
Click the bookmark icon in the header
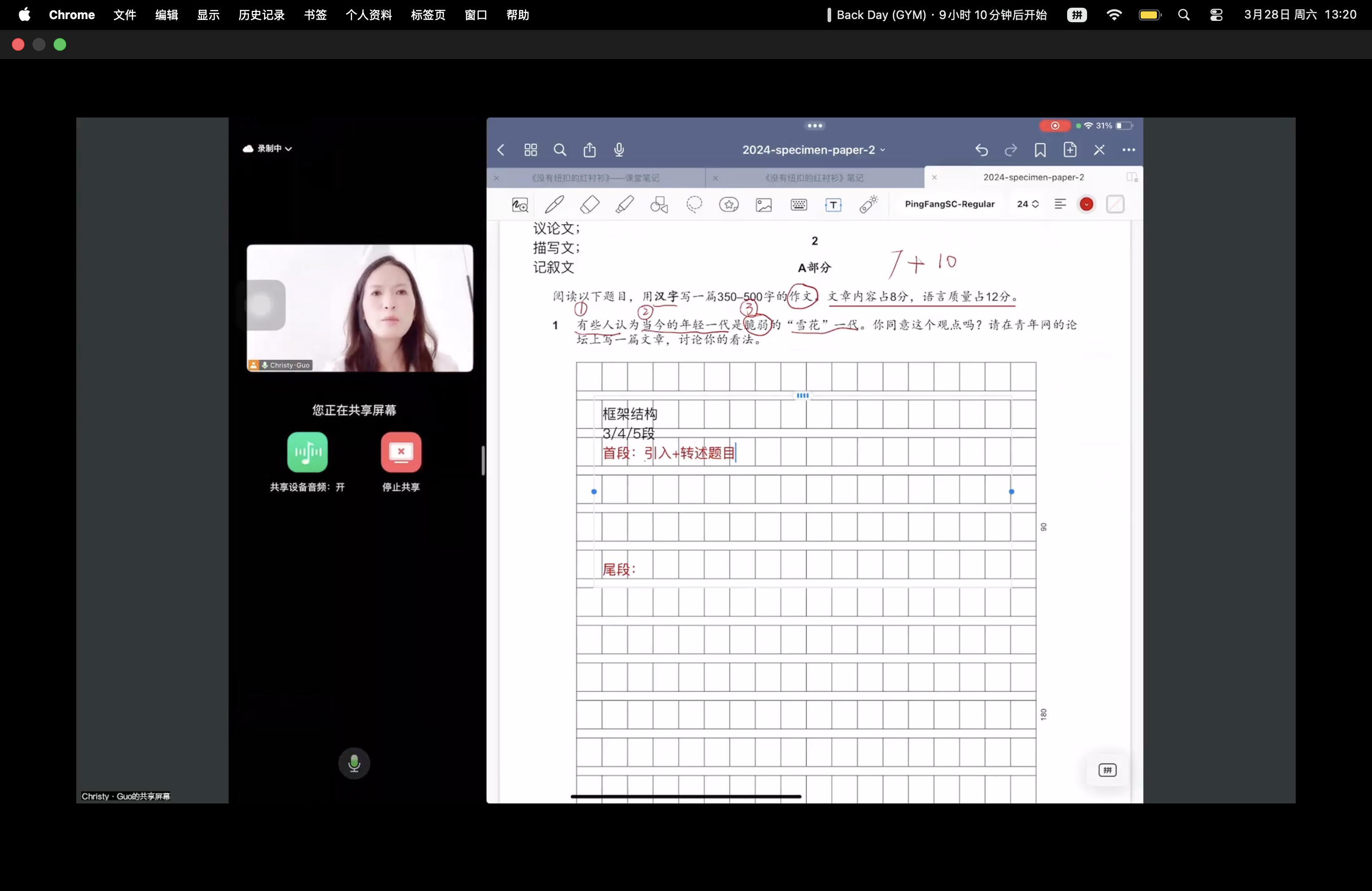(x=1040, y=151)
